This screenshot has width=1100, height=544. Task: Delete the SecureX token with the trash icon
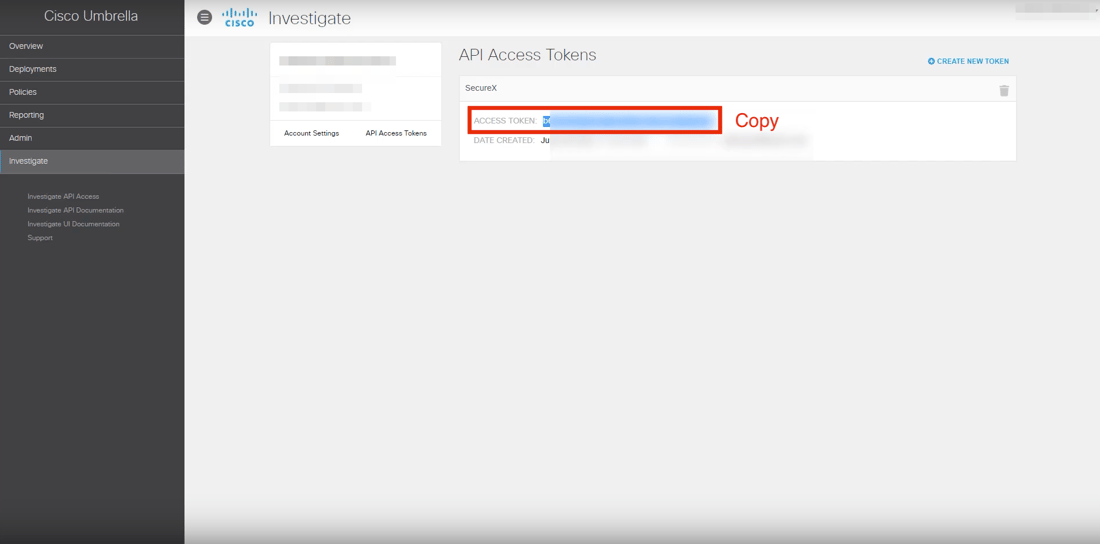coord(1004,91)
